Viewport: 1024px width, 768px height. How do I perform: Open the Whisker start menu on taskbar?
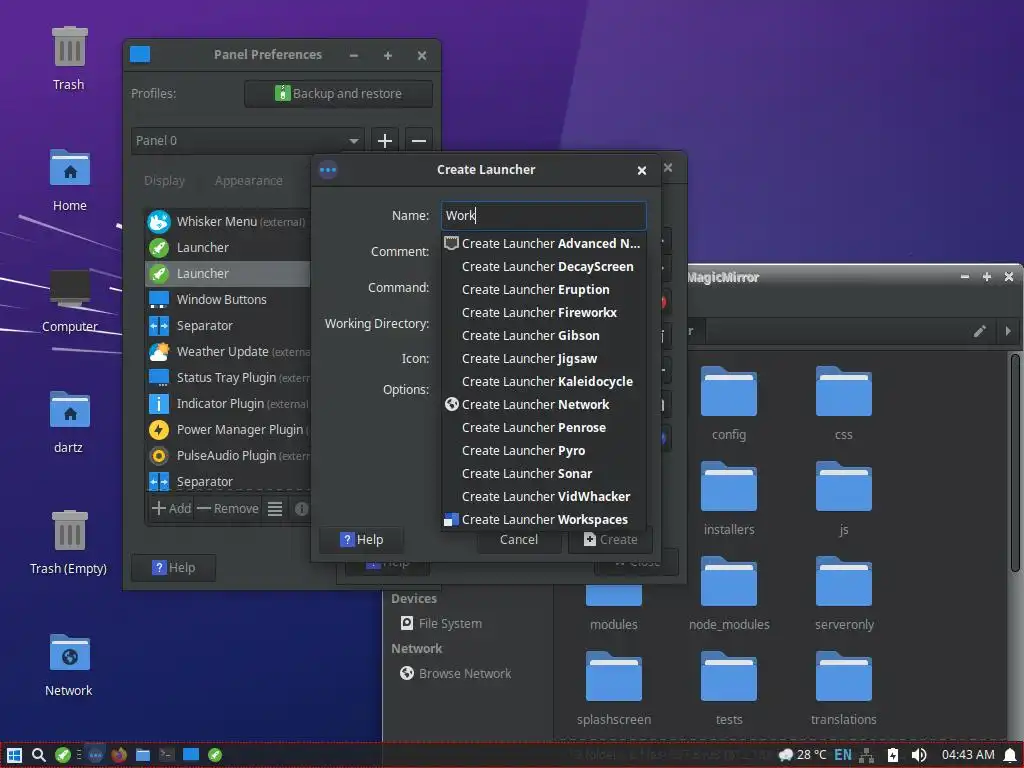14,756
